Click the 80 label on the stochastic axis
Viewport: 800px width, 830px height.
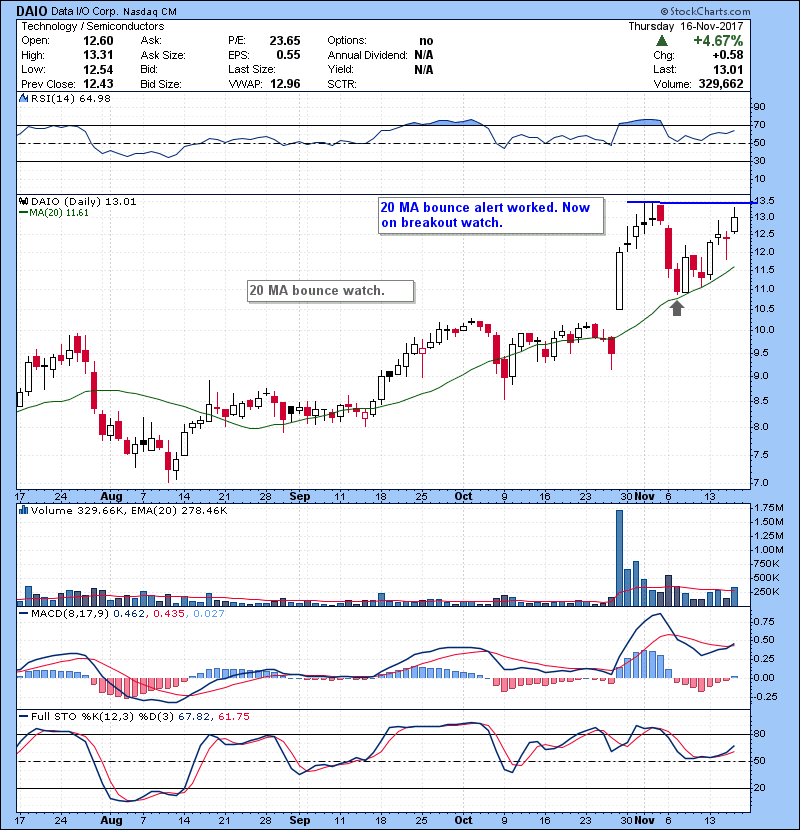pyautogui.click(x=759, y=734)
